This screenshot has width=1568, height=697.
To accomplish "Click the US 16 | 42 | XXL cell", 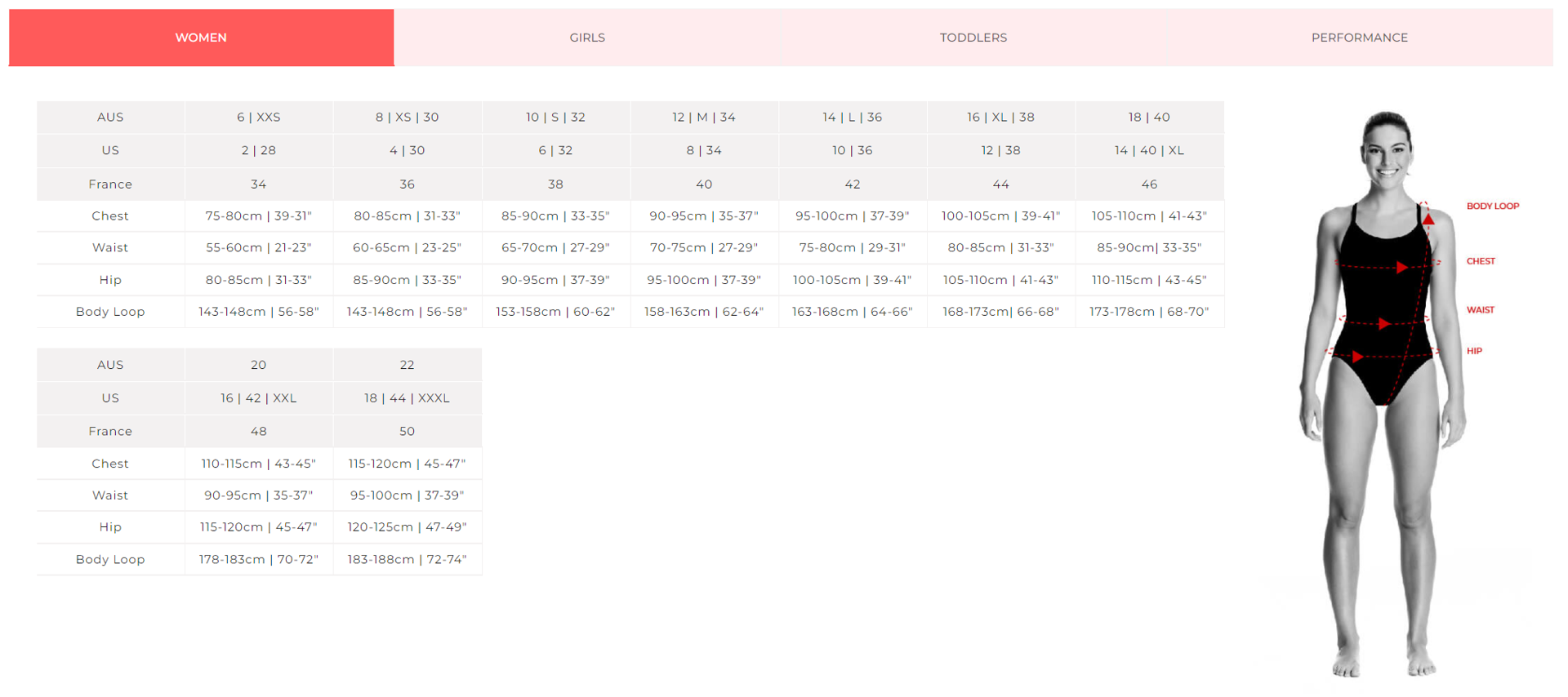I will click(258, 398).
